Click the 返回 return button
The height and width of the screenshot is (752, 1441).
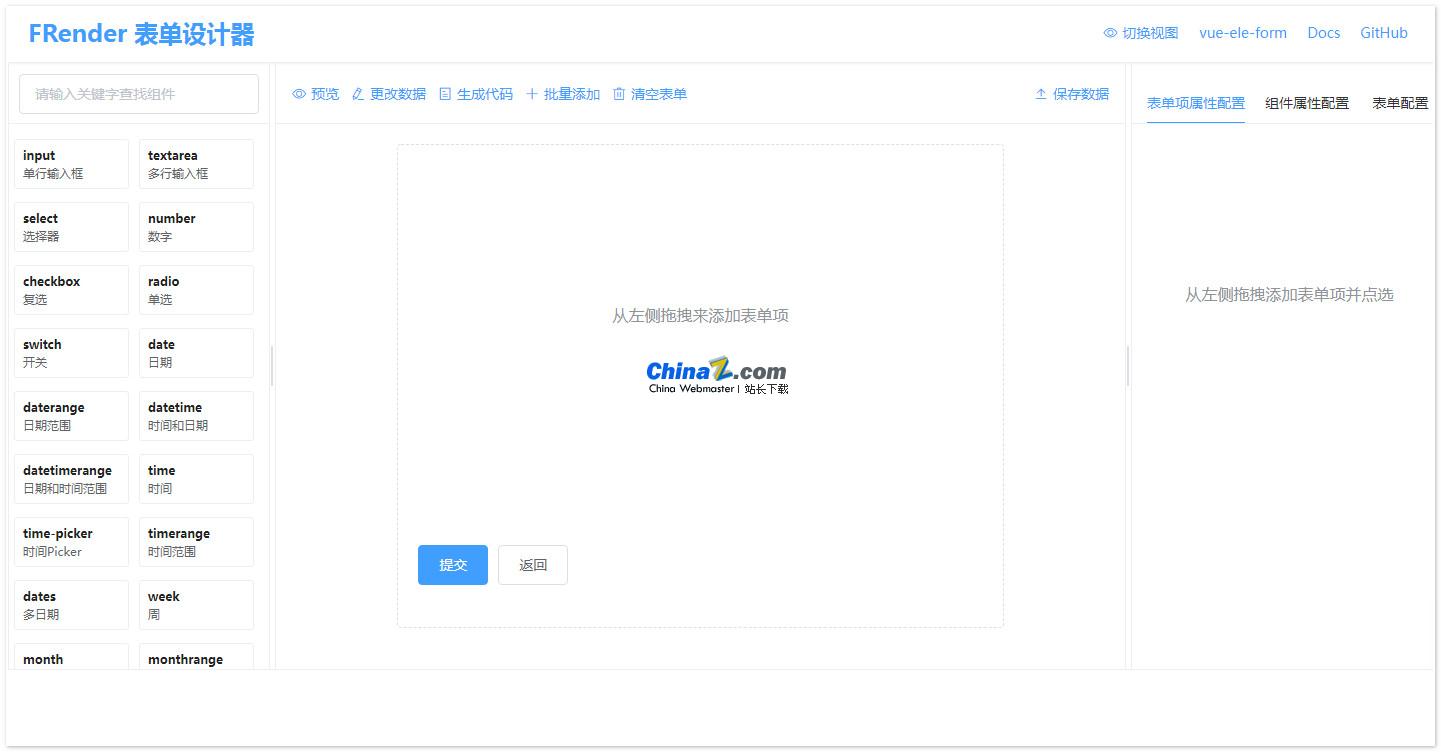coord(533,564)
